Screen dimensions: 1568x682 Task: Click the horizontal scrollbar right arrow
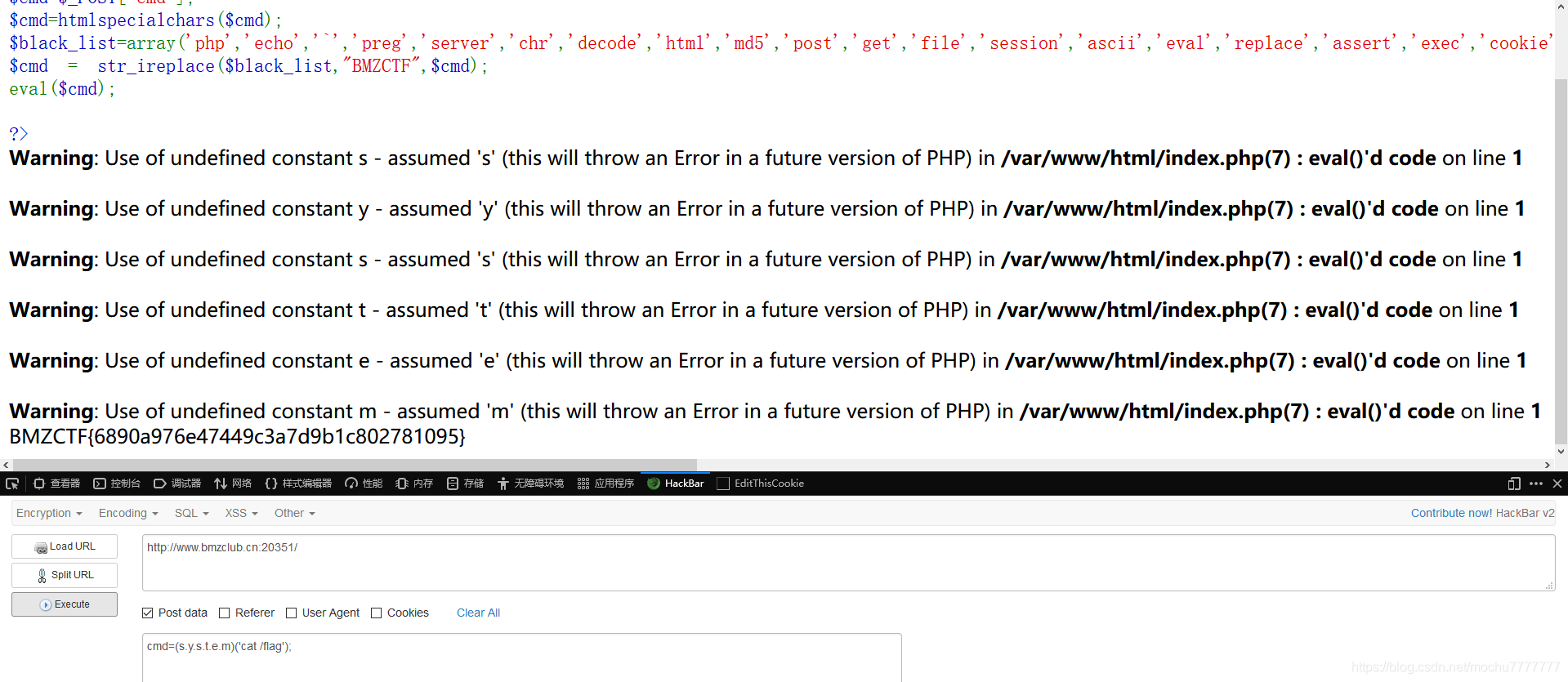tap(1547, 465)
